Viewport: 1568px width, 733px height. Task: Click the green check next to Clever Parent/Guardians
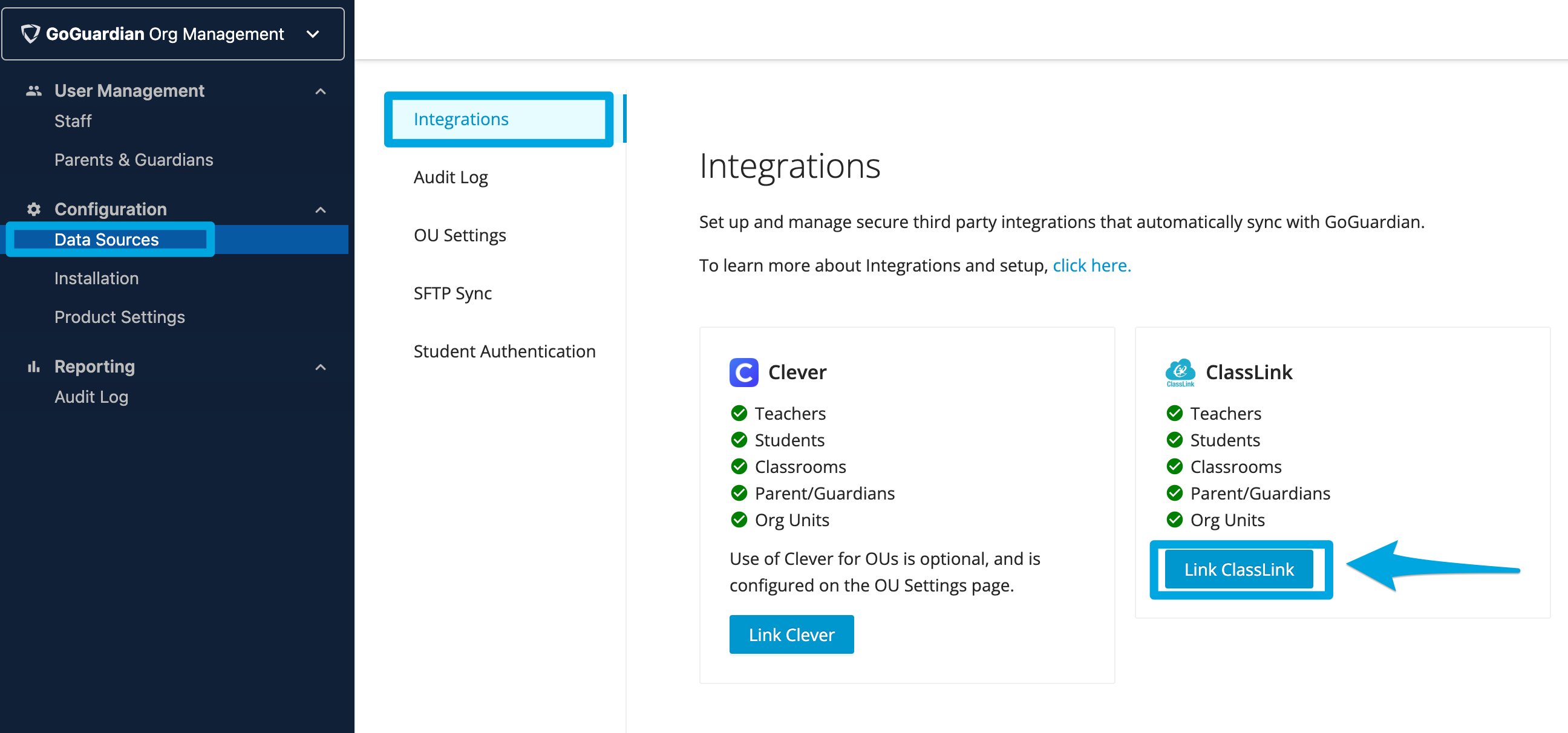coord(739,494)
